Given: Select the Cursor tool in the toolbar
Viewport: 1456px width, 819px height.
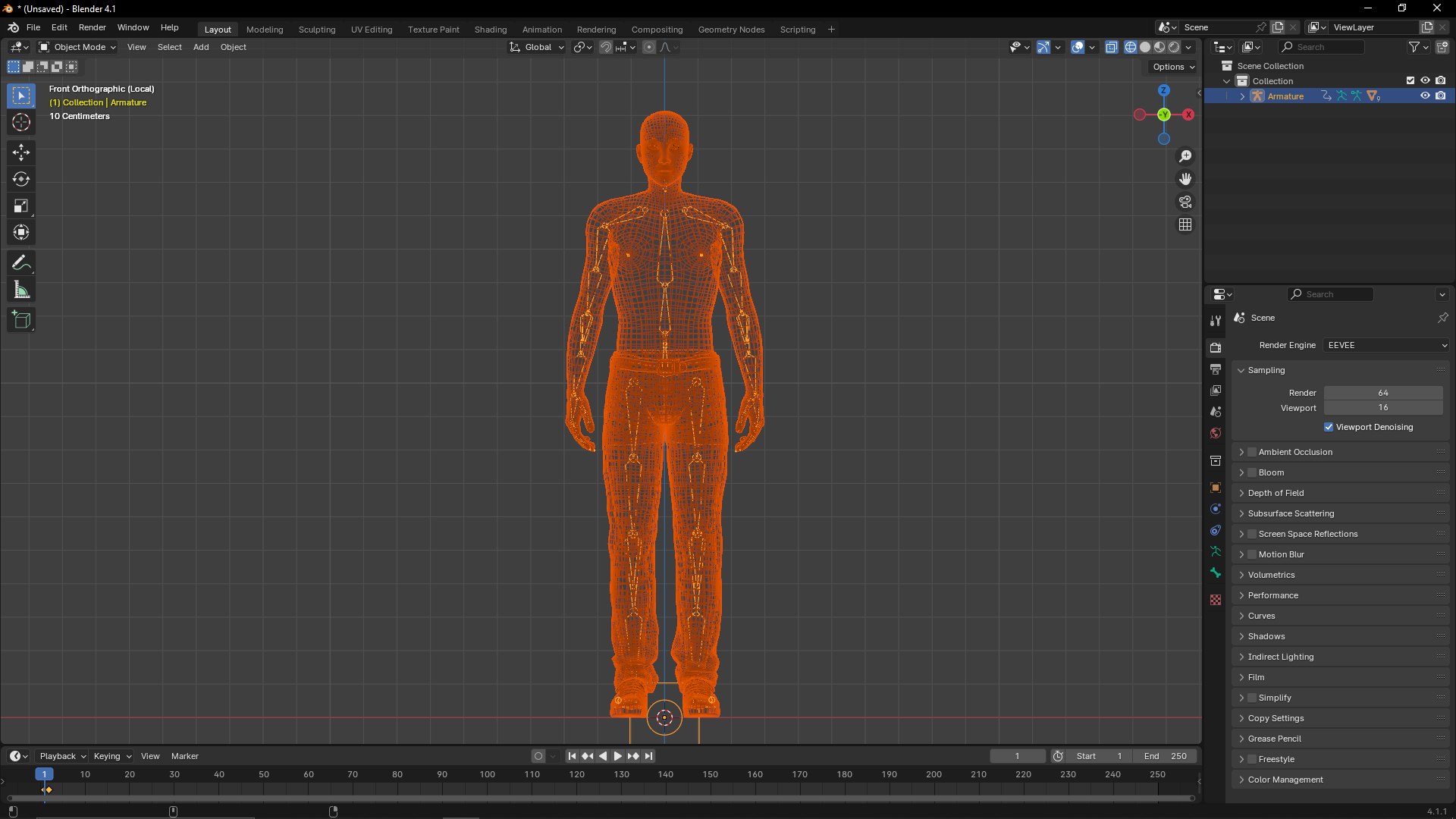Looking at the screenshot, I should (x=21, y=123).
